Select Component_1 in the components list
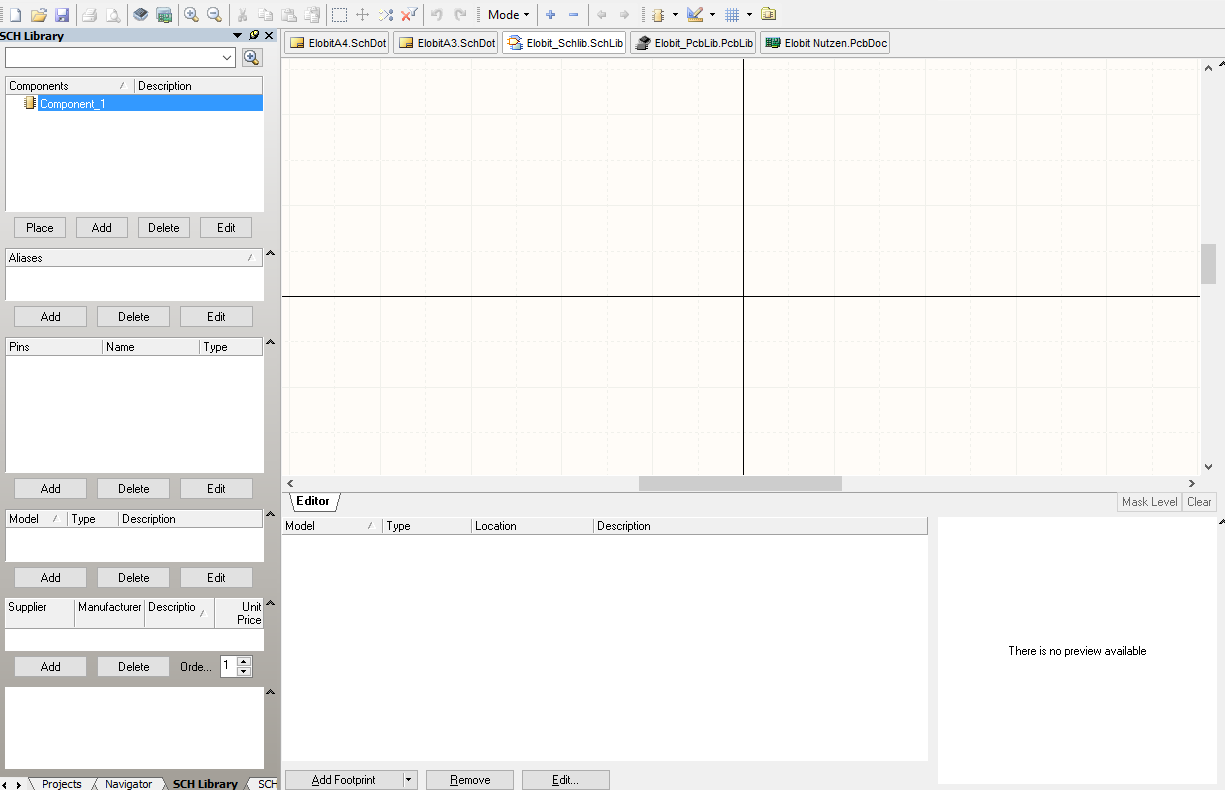Screen dimensions: 1227x790 coord(72,104)
